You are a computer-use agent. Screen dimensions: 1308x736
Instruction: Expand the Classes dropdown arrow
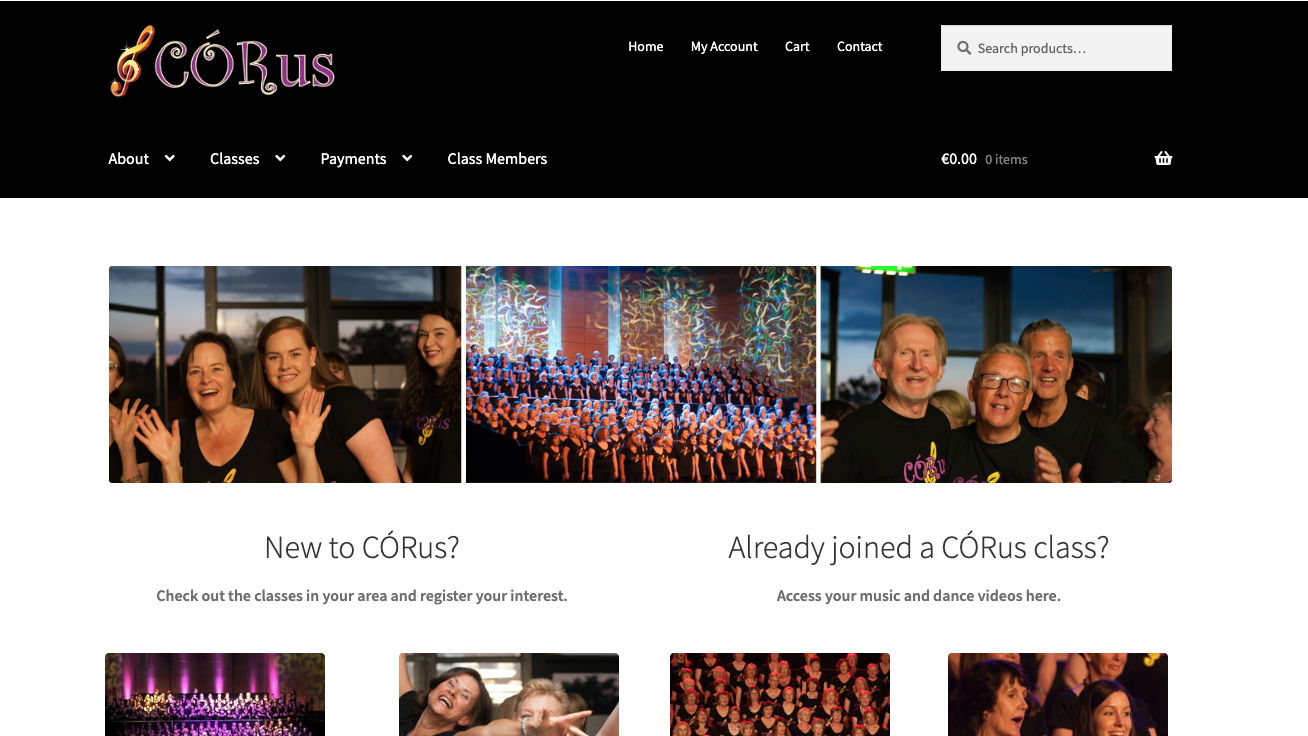click(280, 158)
